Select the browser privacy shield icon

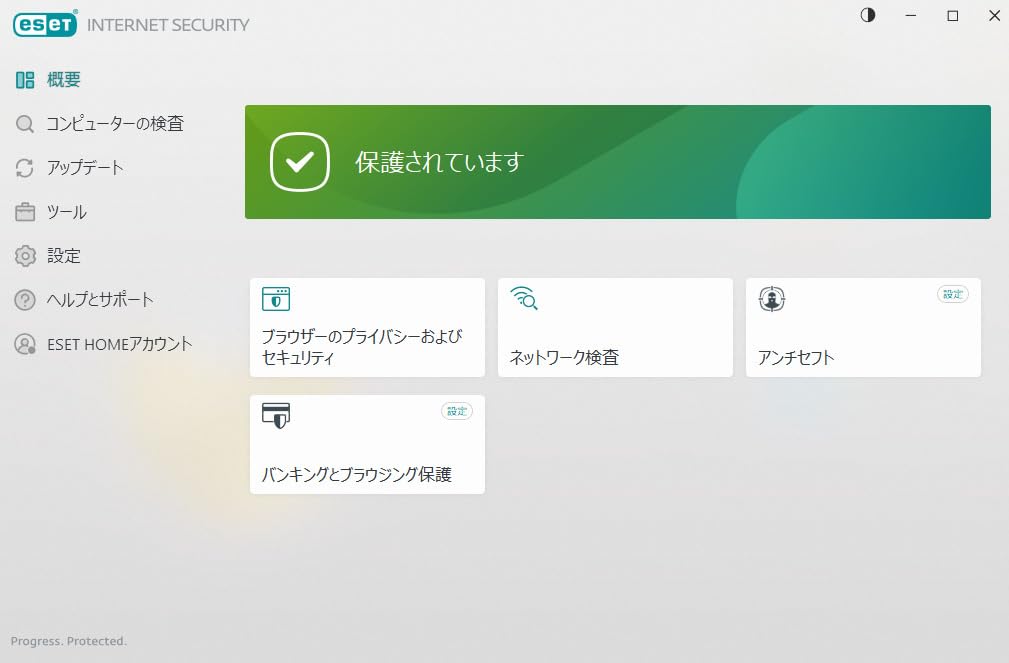click(275, 298)
